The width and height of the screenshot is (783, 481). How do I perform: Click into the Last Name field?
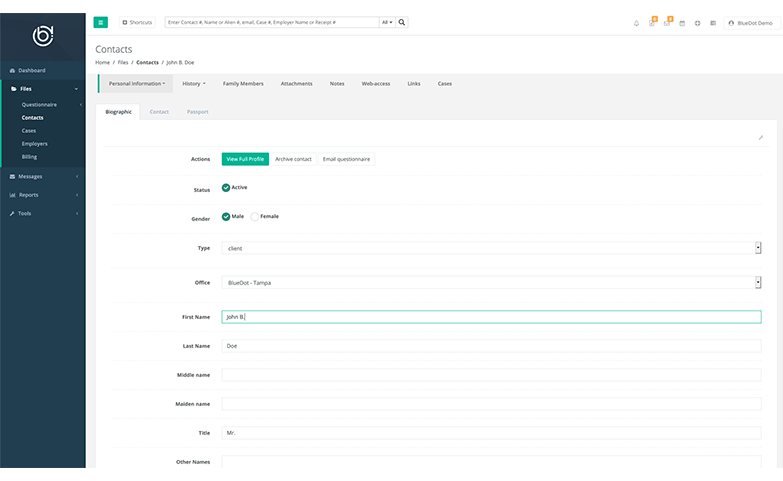(x=491, y=346)
